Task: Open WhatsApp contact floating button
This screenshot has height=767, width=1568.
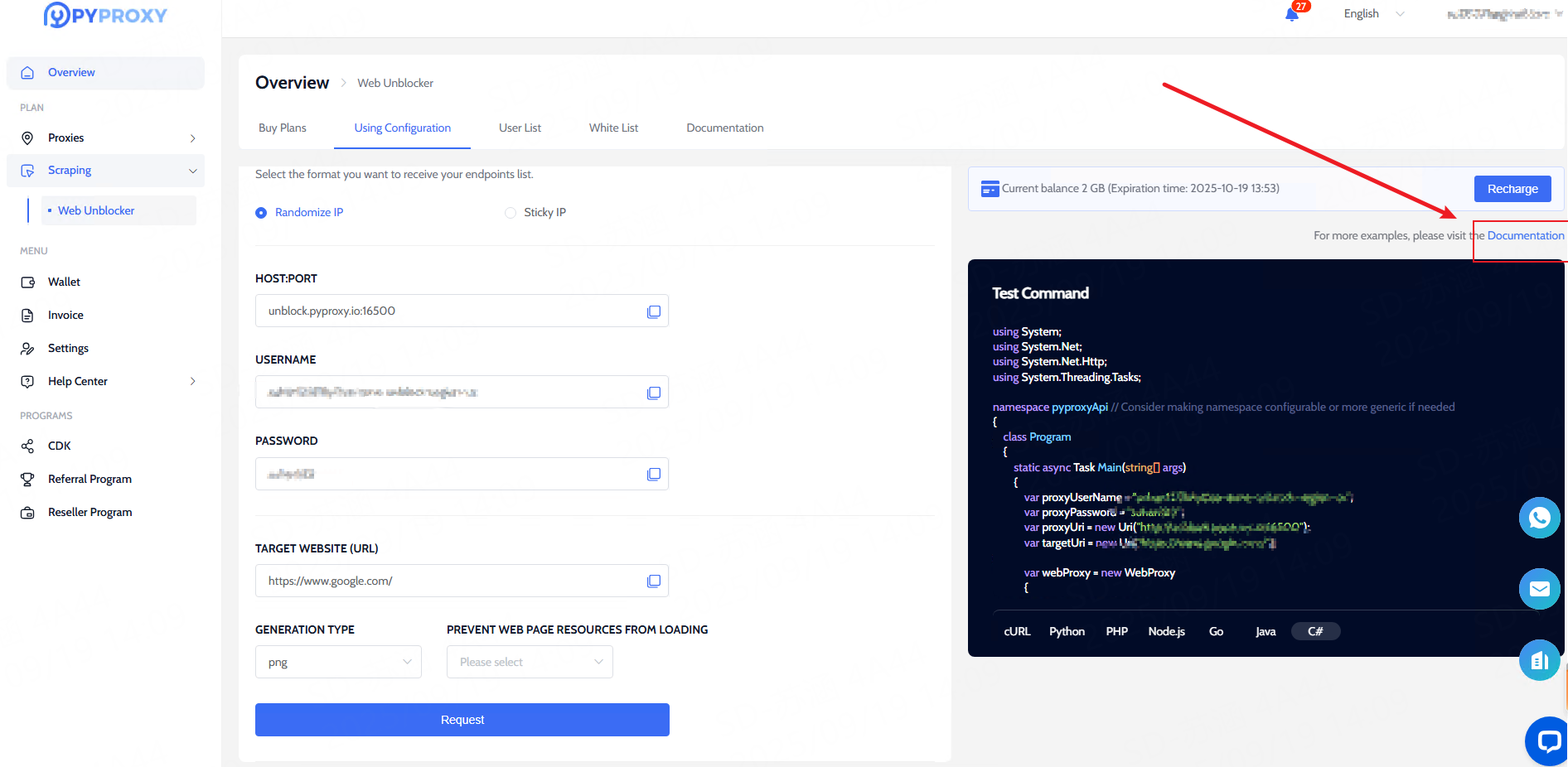Action: coord(1540,518)
